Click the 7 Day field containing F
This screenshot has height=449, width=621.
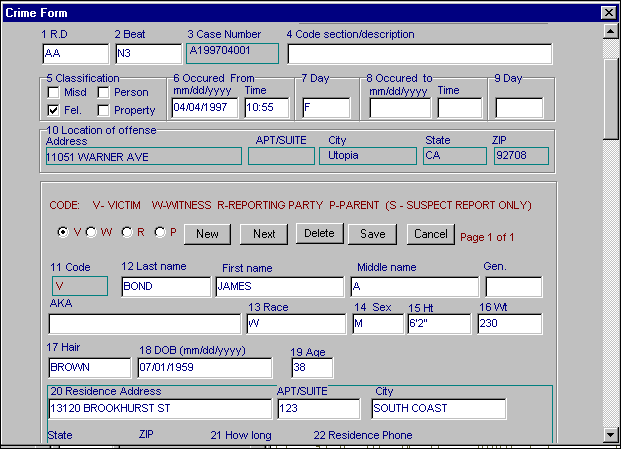tap(326, 108)
